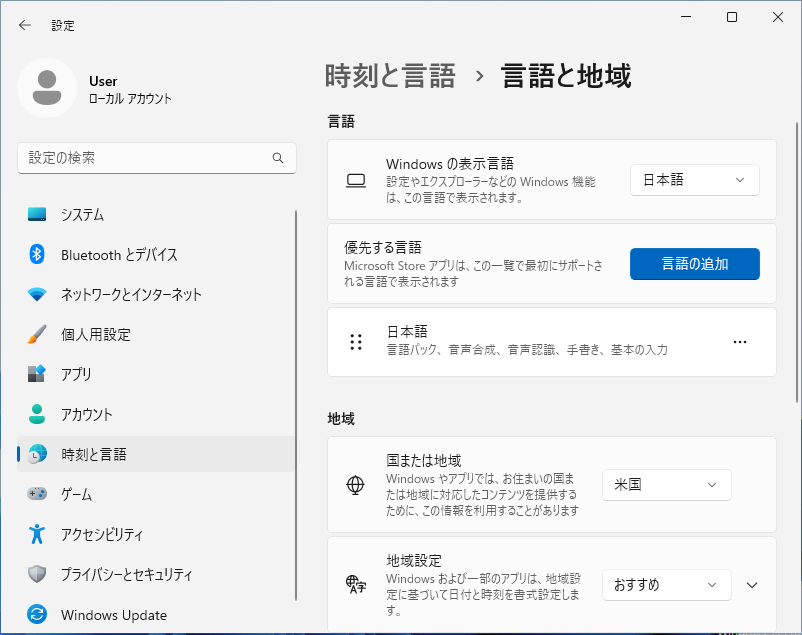Viewport: 802px width, 635px height.
Task: Click the 時刻と言語 globe clock icon
Action: coord(37,454)
